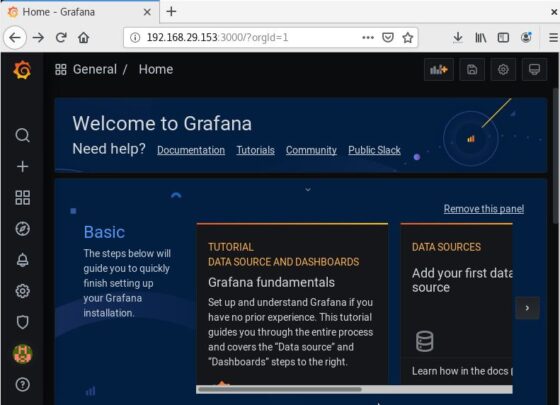Close the Home - Grafana tab
560x405 pixels.
click(147, 12)
